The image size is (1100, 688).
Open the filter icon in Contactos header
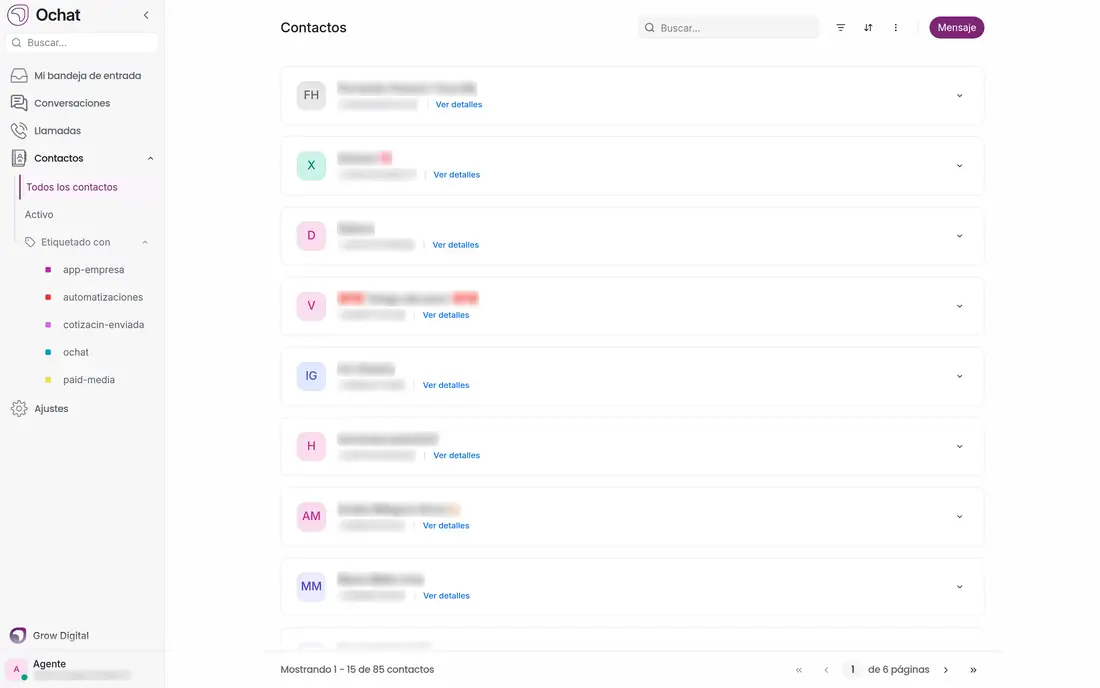[840, 27]
